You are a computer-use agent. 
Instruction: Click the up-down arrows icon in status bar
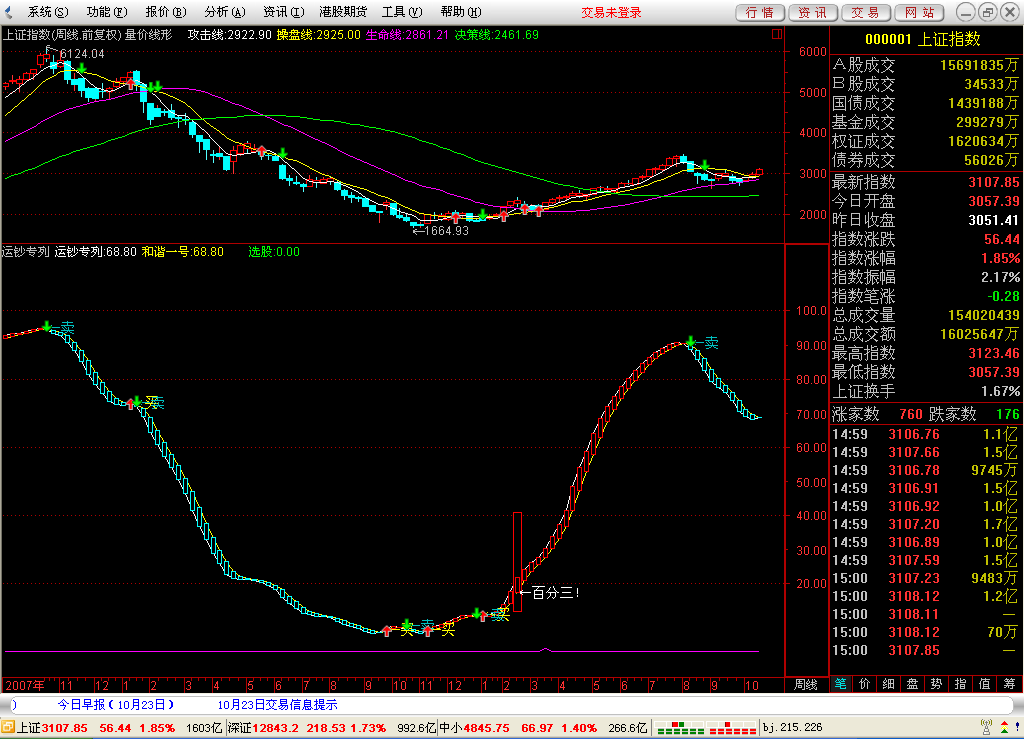tap(1004, 727)
